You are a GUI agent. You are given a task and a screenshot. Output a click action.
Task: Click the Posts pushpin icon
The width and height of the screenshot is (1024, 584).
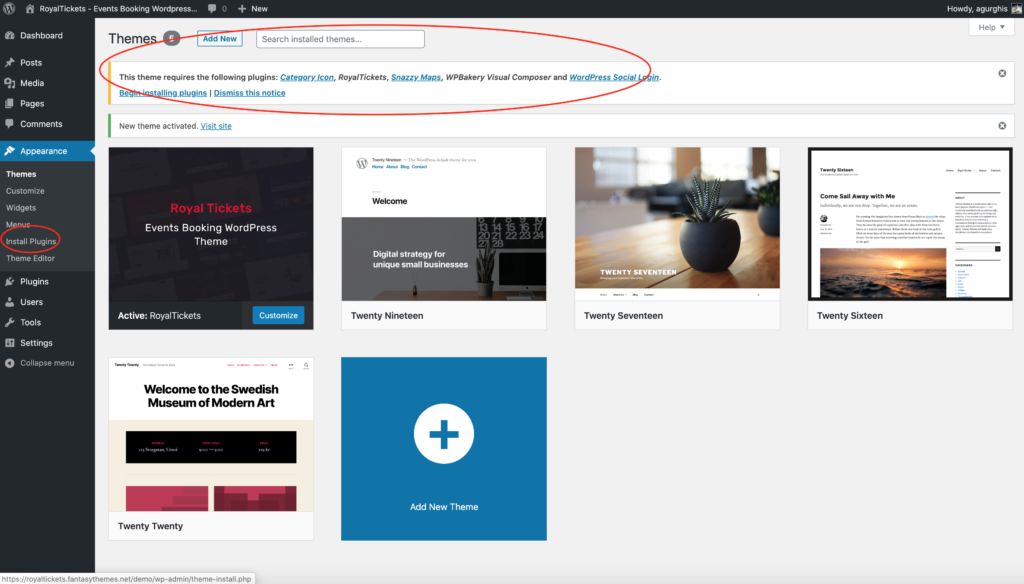tap(10, 63)
